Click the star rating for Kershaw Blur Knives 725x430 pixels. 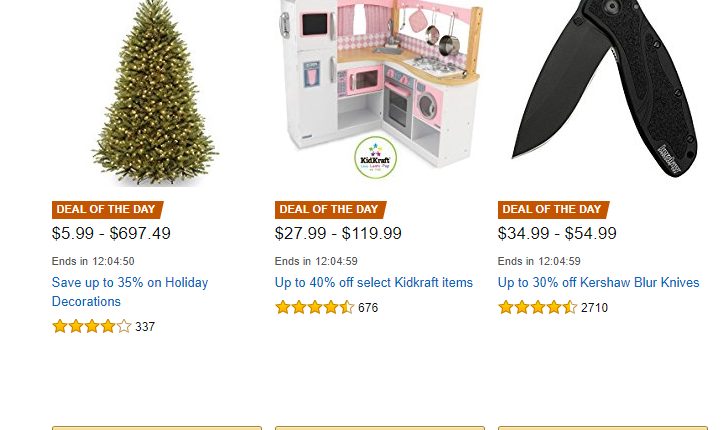pyautogui.click(x=538, y=307)
